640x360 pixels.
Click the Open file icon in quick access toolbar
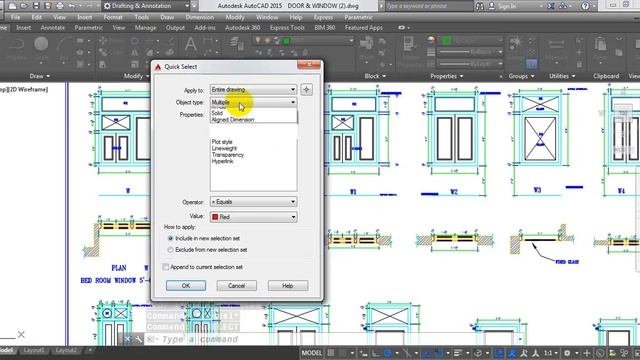pos(24,6)
